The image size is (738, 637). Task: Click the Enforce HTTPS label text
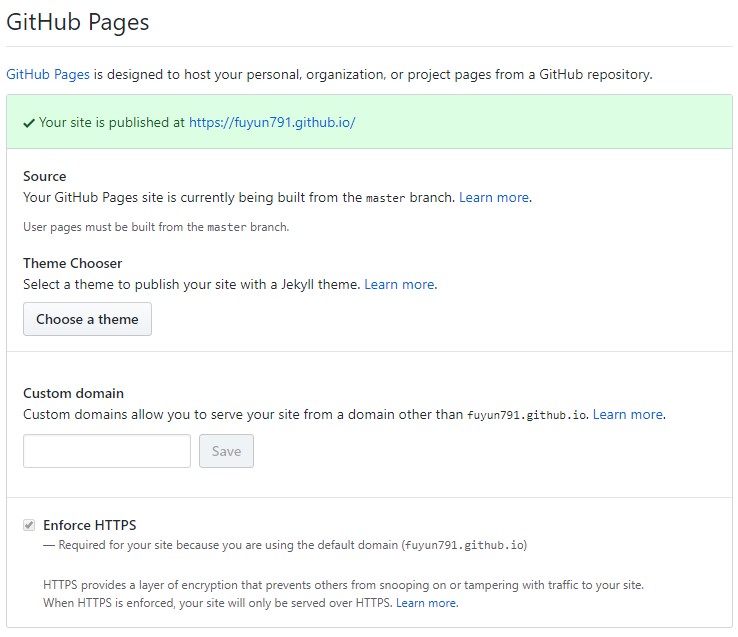point(89,525)
